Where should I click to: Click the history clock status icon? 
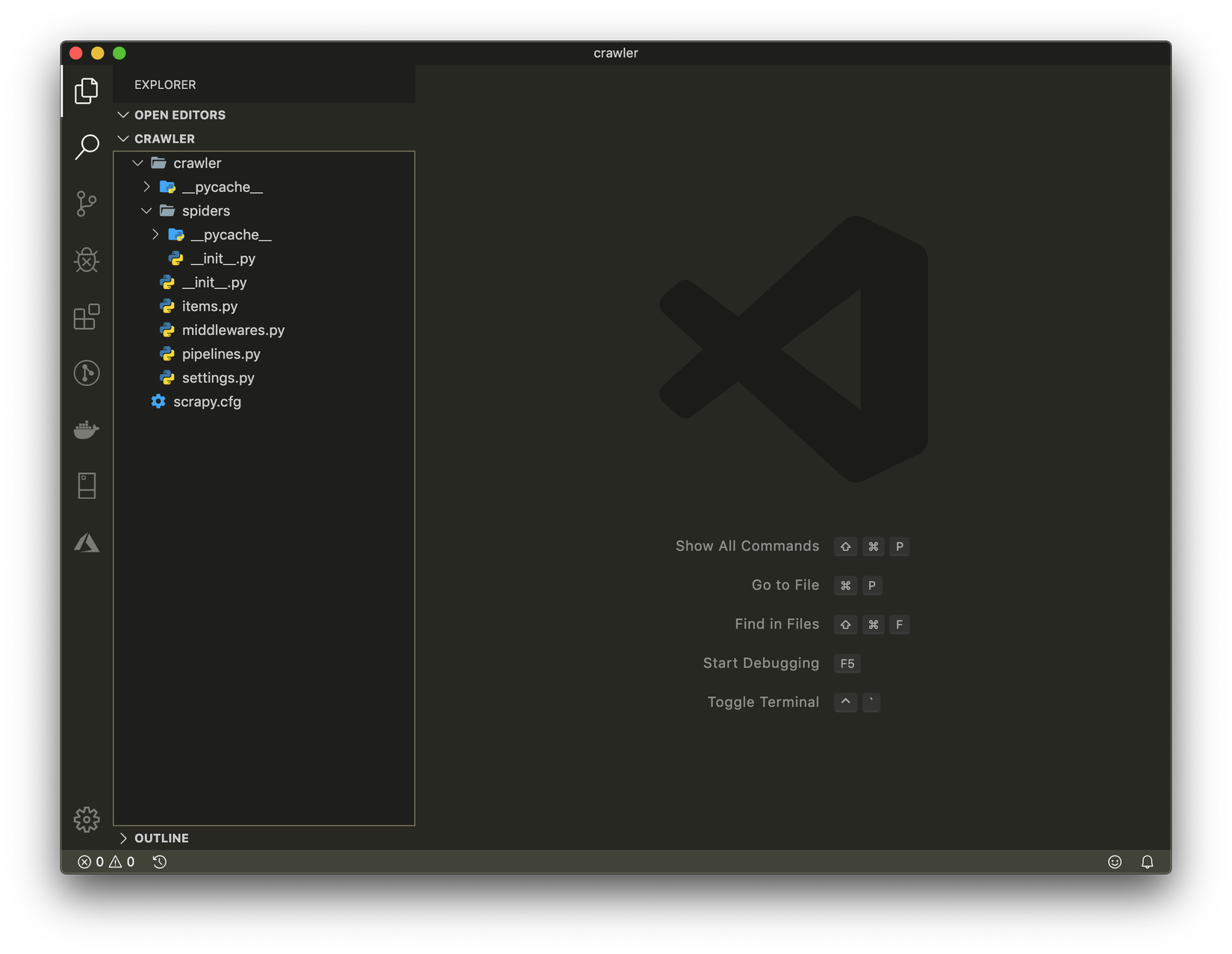pyautogui.click(x=160, y=862)
